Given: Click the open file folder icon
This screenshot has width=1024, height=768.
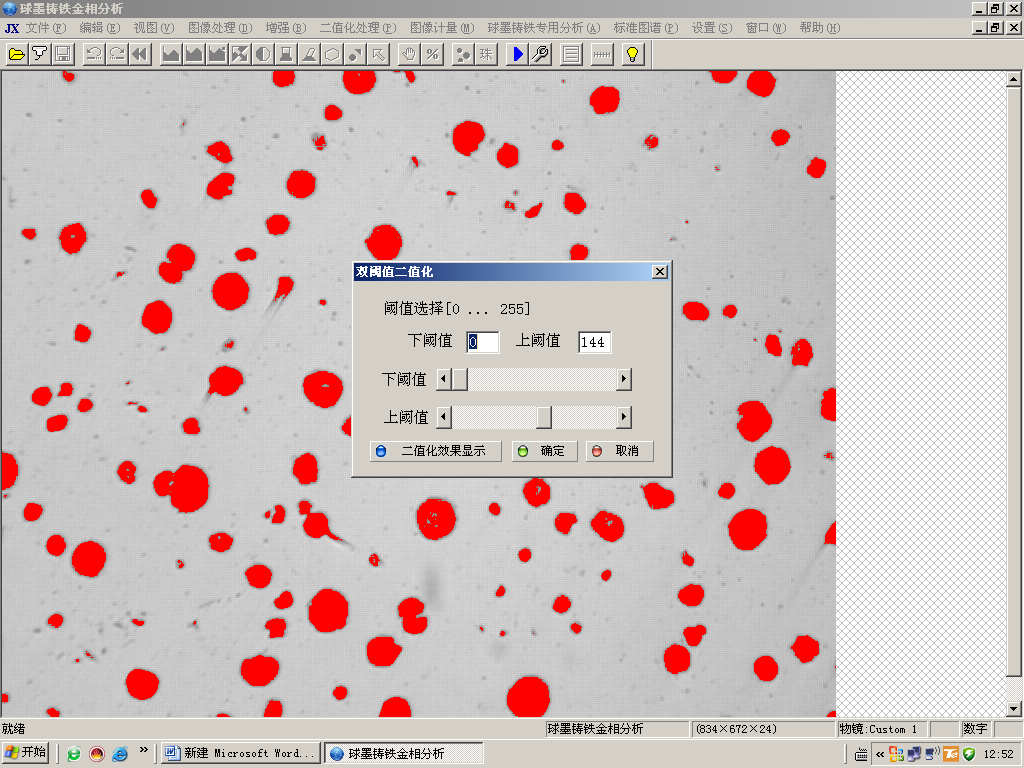Looking at the screenshot, I should (16, 54).
